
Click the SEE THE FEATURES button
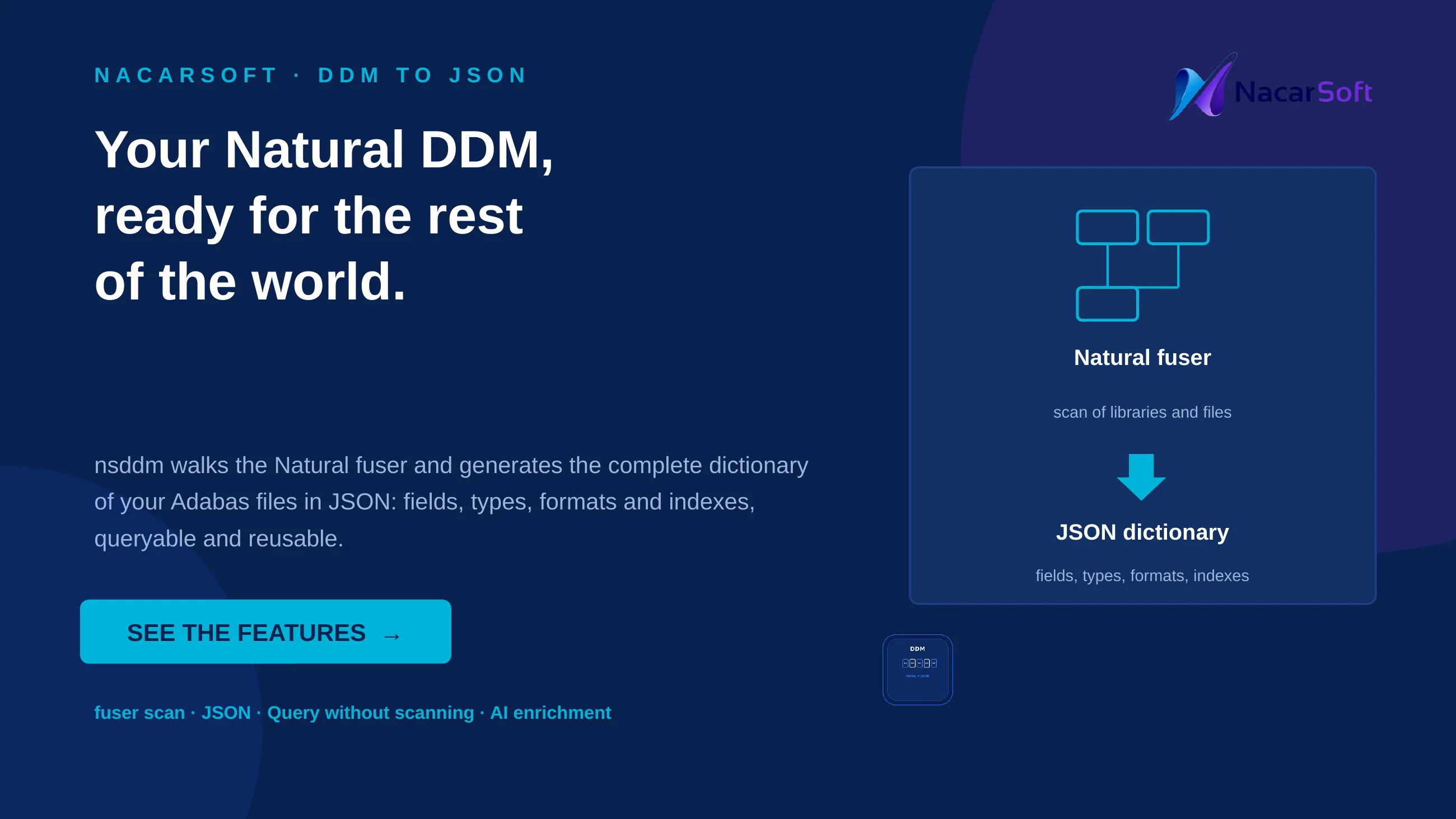[265, 631]
